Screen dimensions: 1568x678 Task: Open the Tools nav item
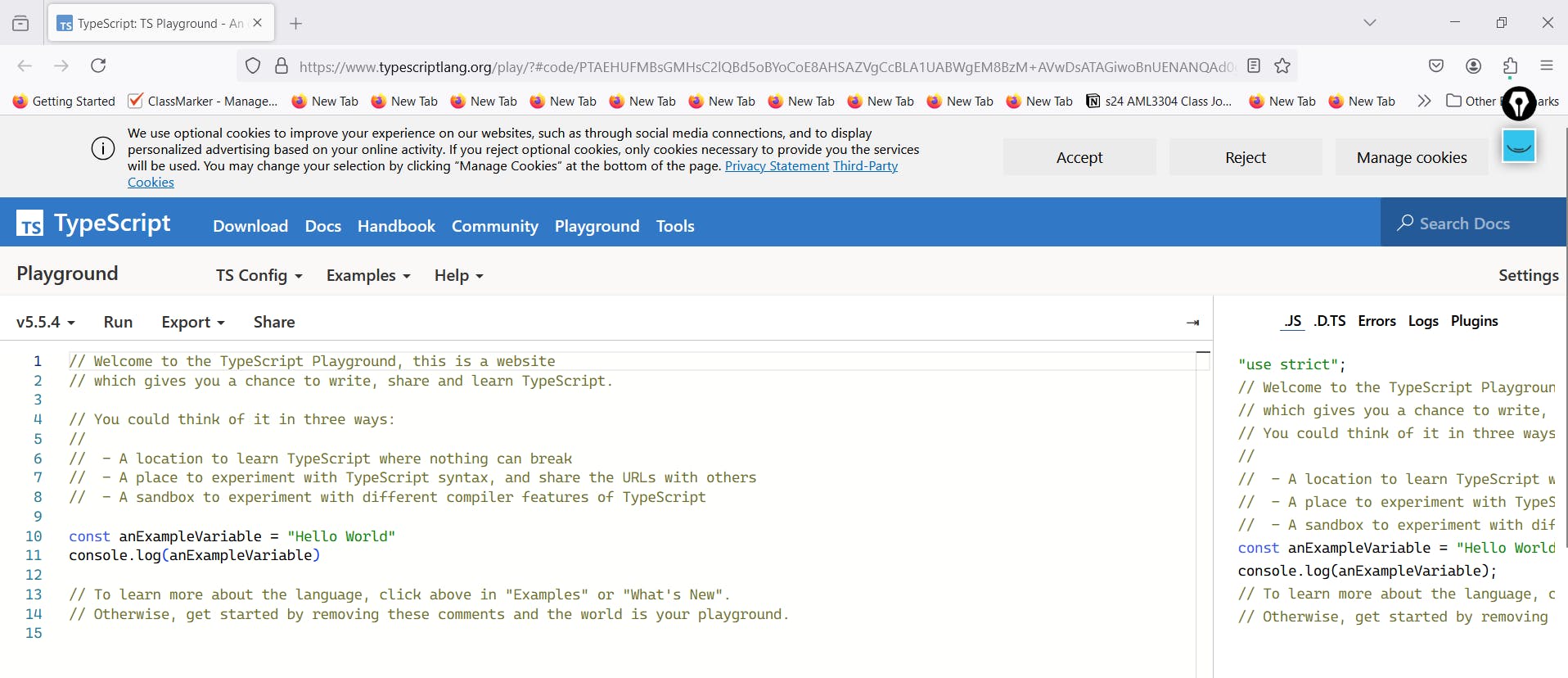point(675,226)
